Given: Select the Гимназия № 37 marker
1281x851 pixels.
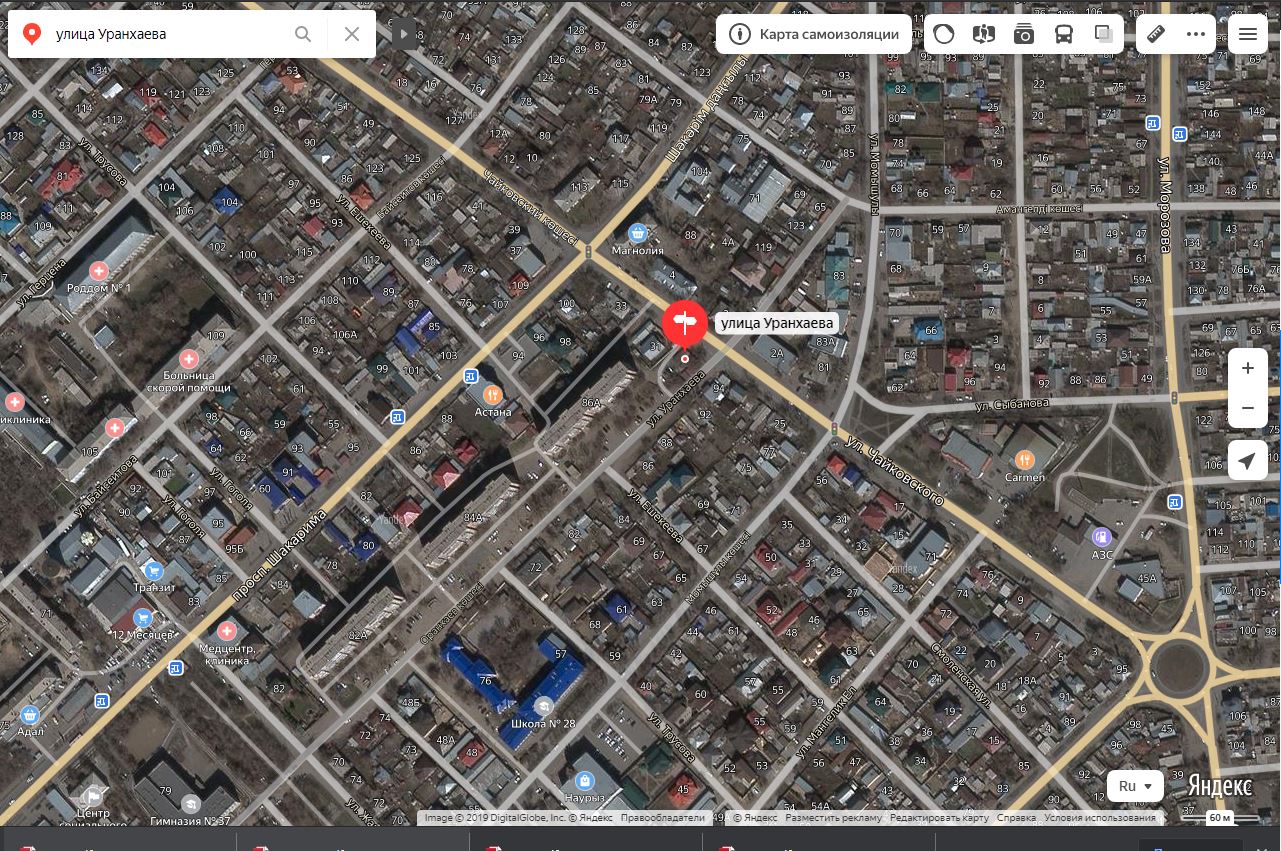Looking at the screenshot, I should (190, 804).
